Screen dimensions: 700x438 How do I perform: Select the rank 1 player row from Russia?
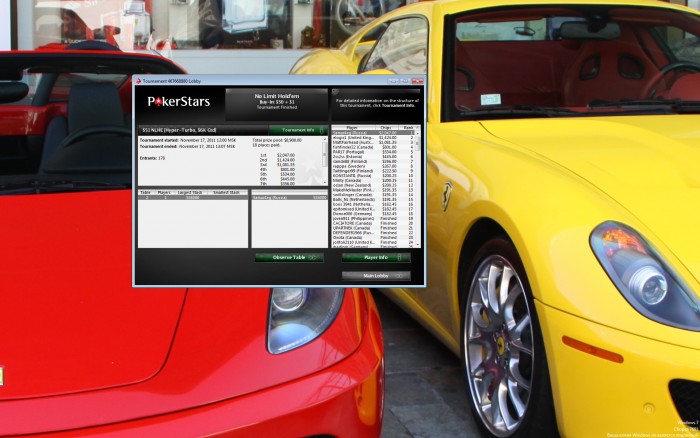(x=374, y=133)
